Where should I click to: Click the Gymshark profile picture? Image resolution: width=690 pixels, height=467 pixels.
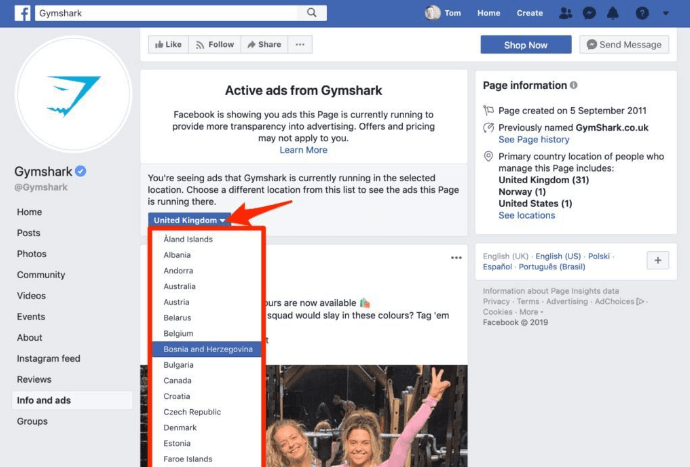click(73, 96)
